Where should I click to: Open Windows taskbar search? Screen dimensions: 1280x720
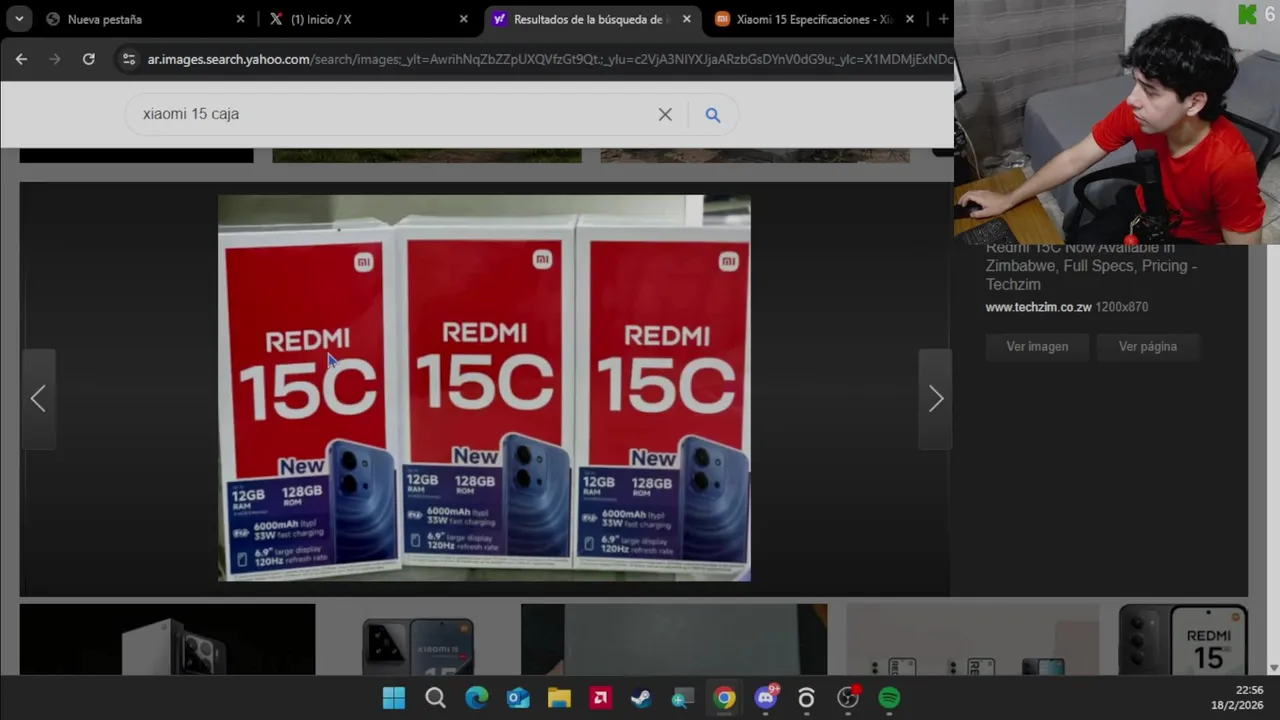click(x=435, y=698)
